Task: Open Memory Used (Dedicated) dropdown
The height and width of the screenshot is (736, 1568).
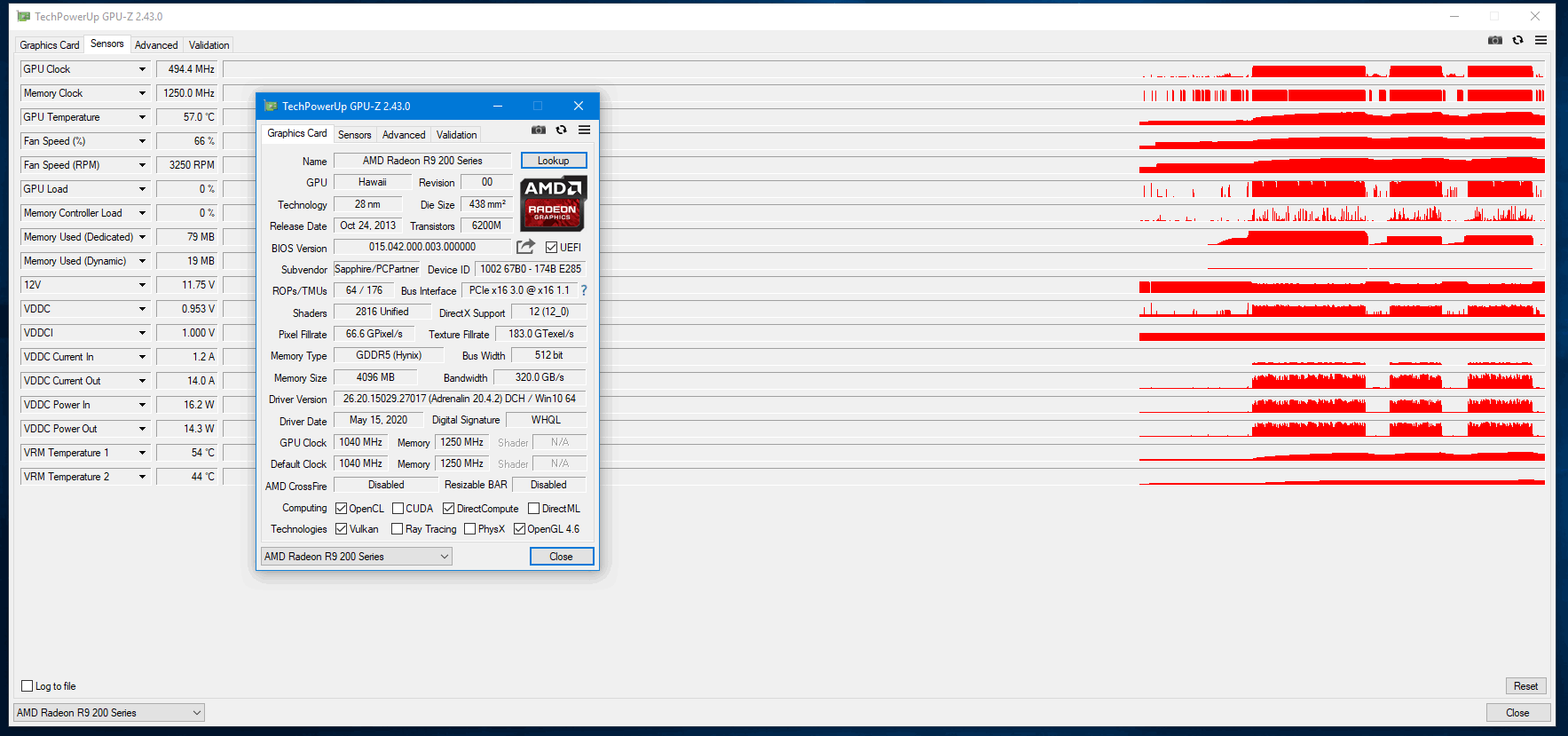Action: coord(141,237)
